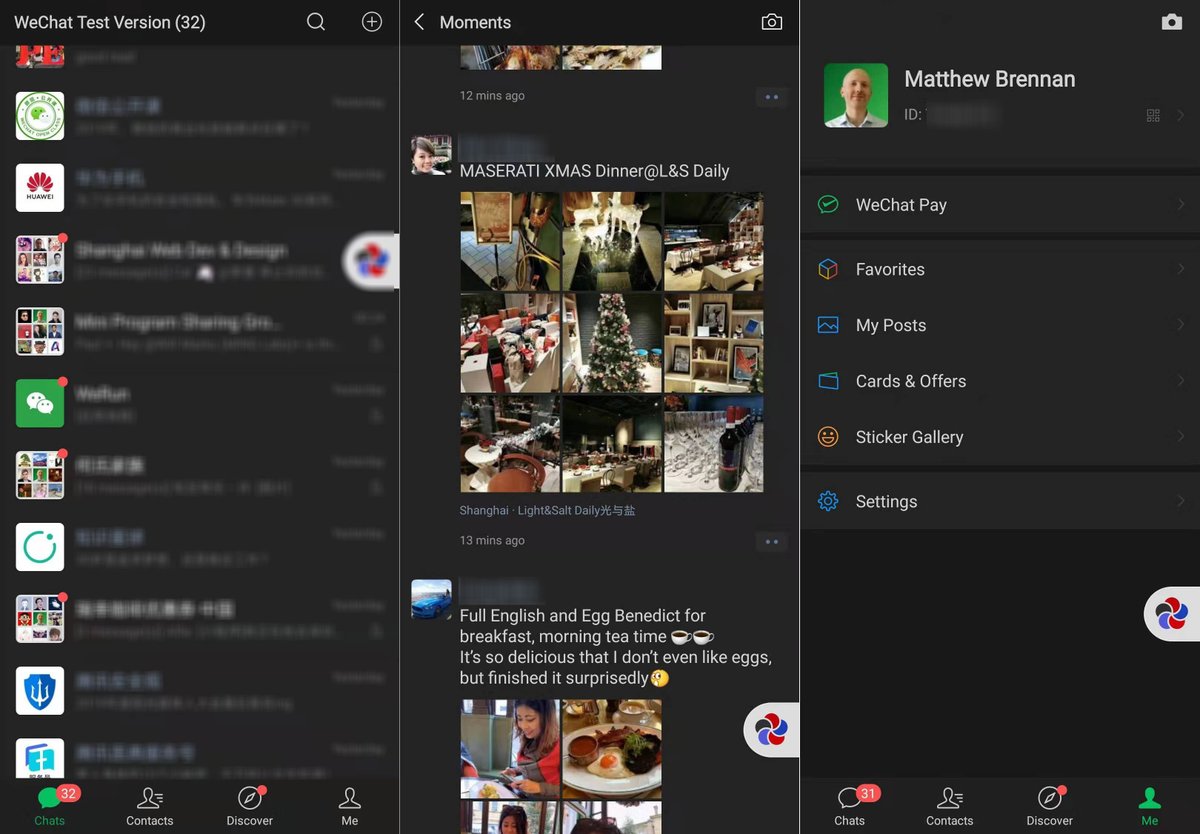Open MASERATI XMAS Dinner poster avatar
This screenshot has height=834, width=1200.
point(431,156)
